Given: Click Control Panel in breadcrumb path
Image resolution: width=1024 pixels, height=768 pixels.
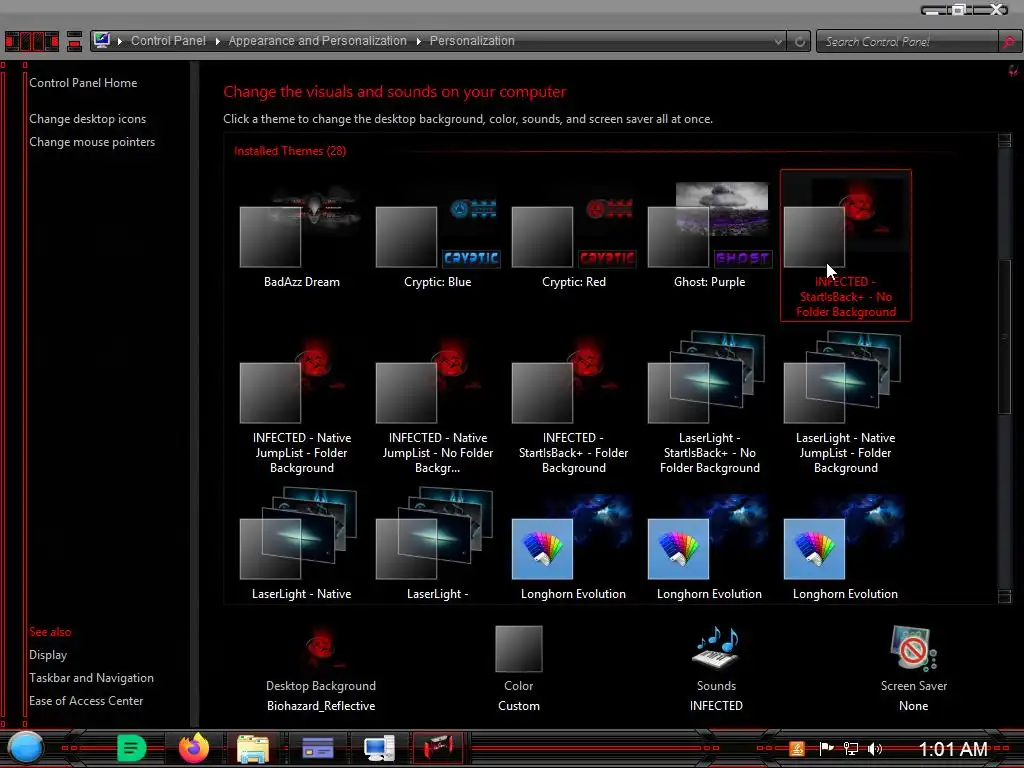Looking at the screenshot, I should (x=168, y=40).
